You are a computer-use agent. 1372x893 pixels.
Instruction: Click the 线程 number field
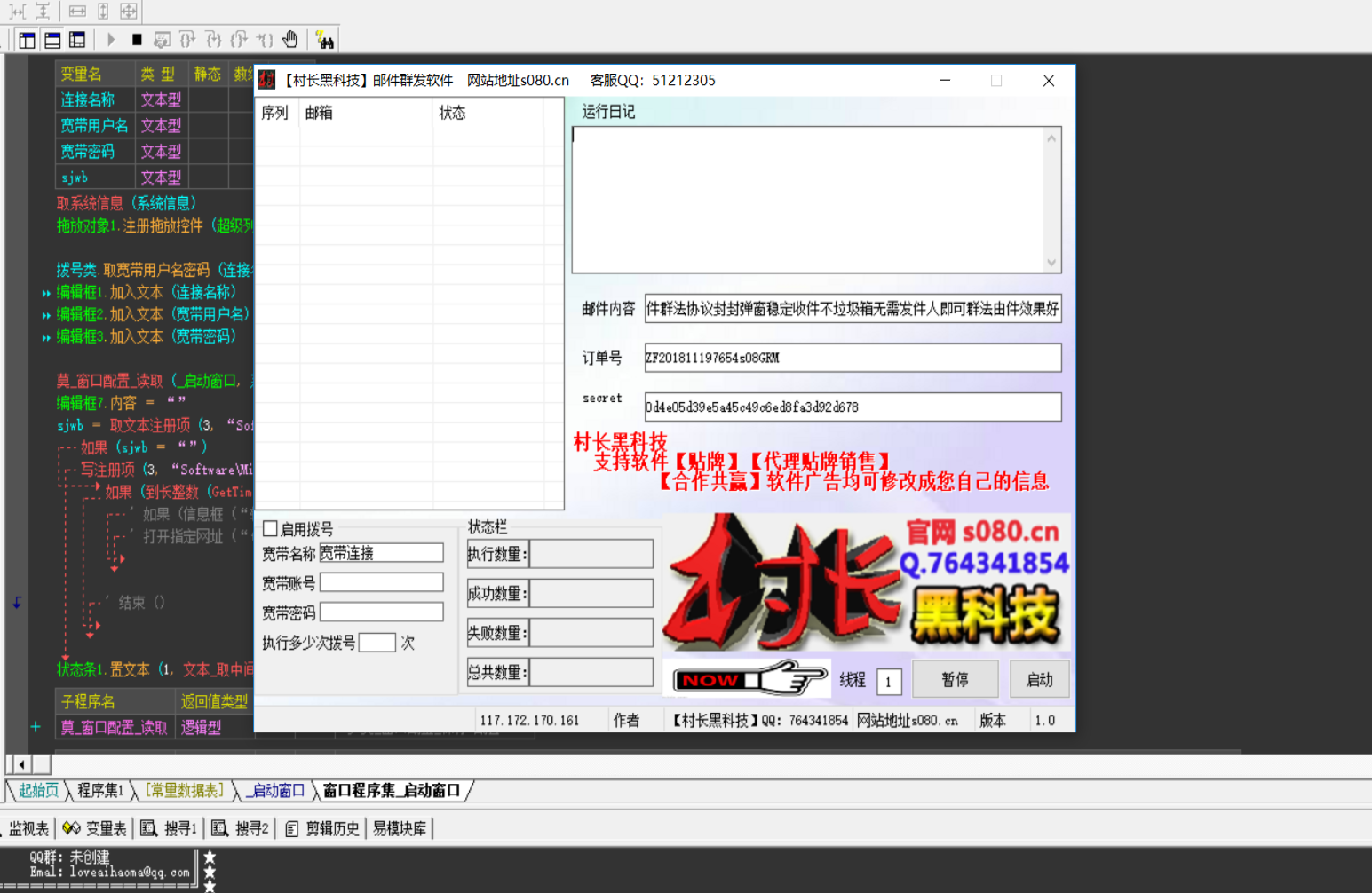[889, 681]
